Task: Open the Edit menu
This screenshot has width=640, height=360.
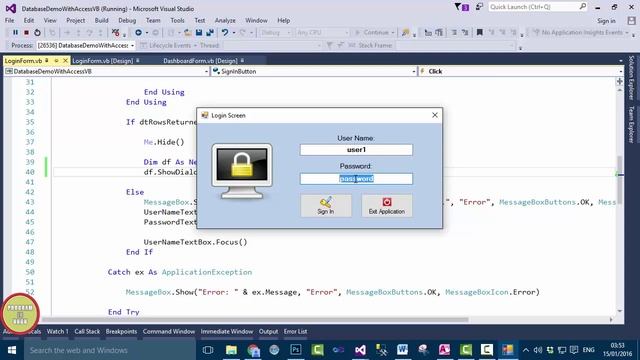Action: coord(29,20)
